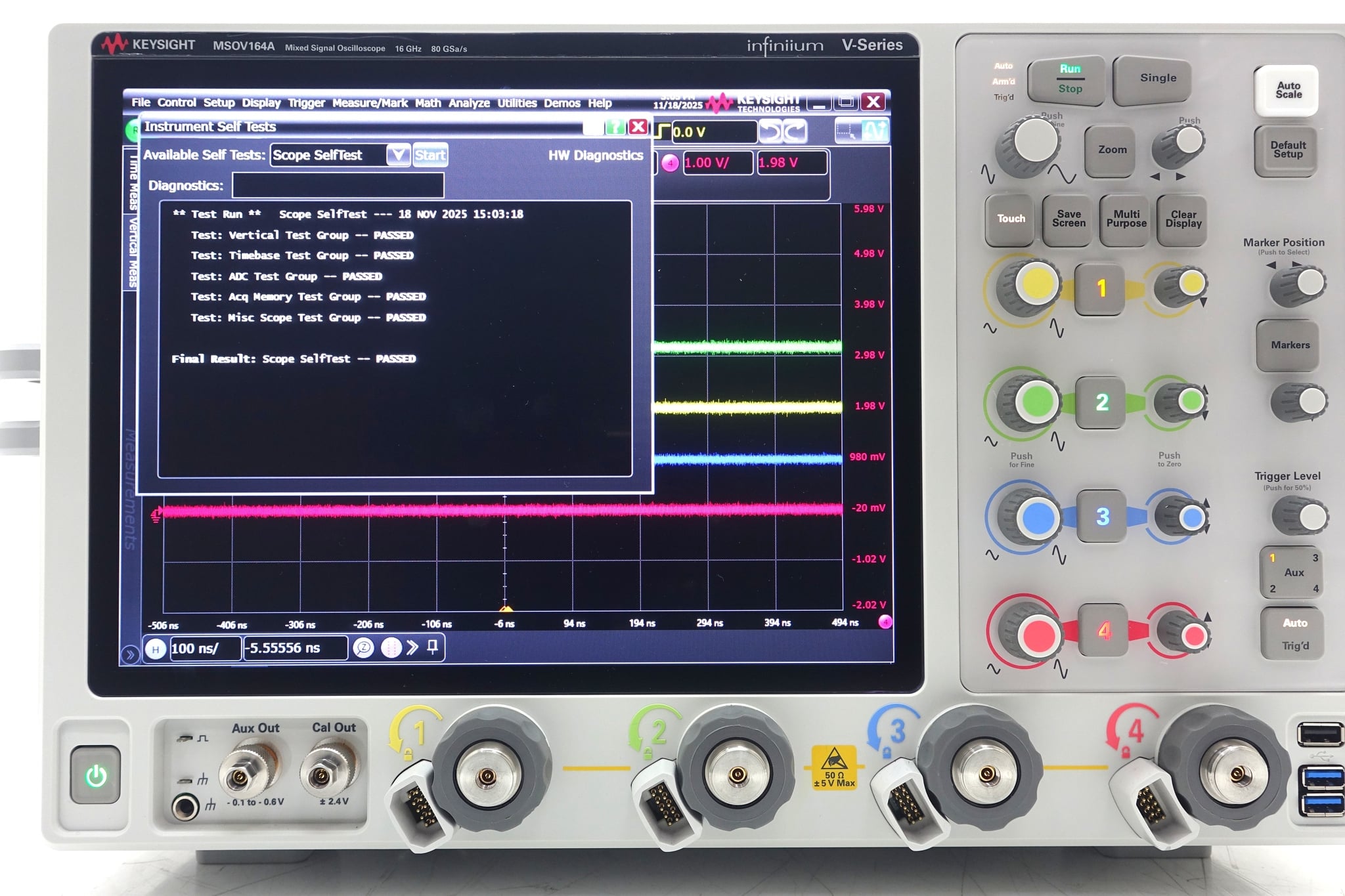Click the 100 ns/ timebase field
1345x896 pixels.
click(x=205, y=649)
